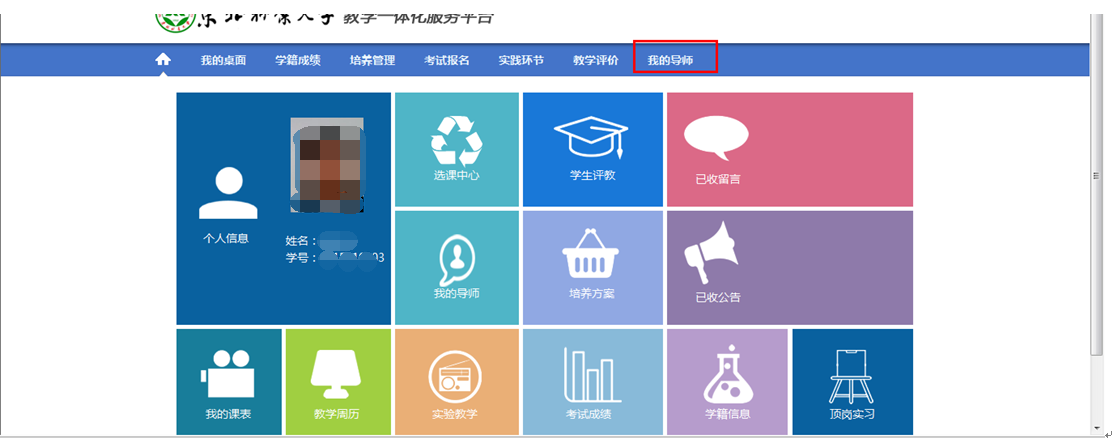Image resolution: width=1112 pixels, height=438 pixels.
Task: Click the blurred student profile photo
Action: tap(326, 165)
